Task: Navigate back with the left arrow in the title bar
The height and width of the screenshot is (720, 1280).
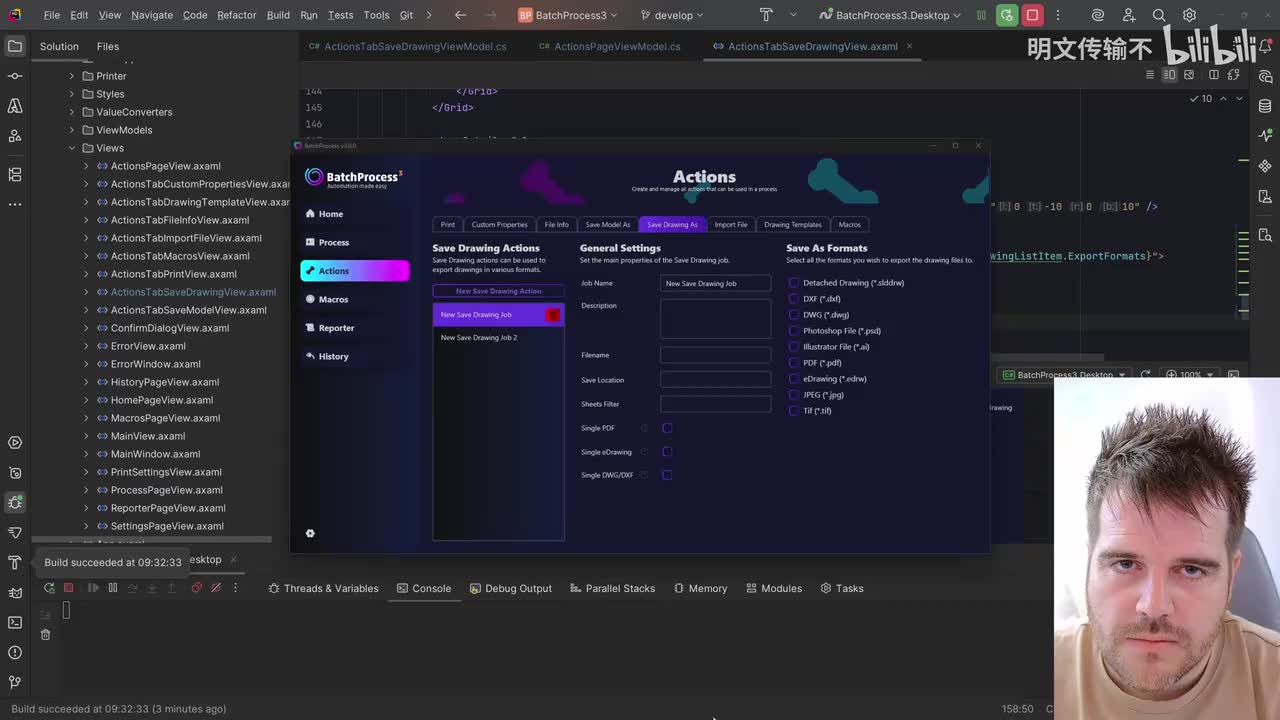Action: [460, 15]
